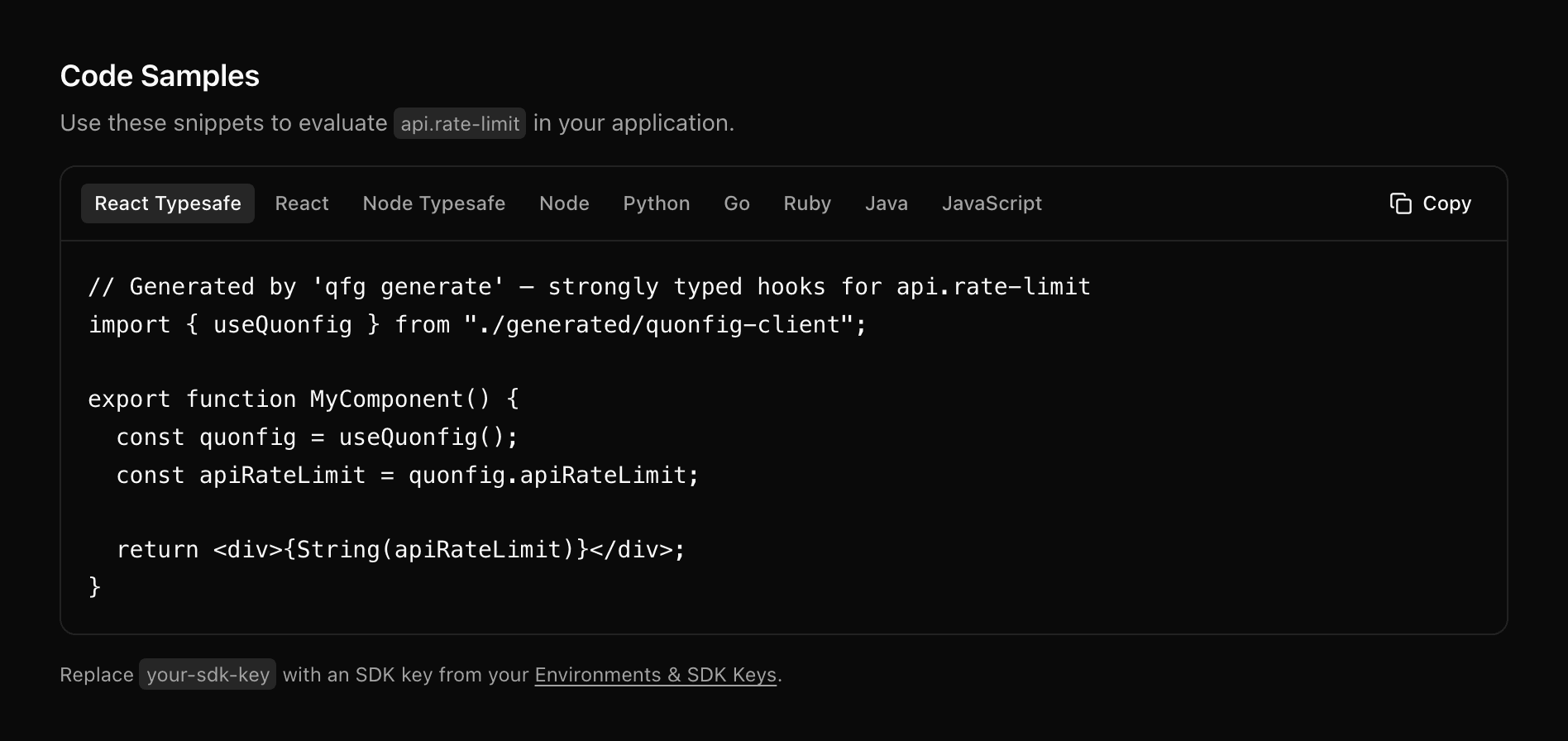
Task: Click the copy icon in the snippet header
Action: pos(1400,203)
